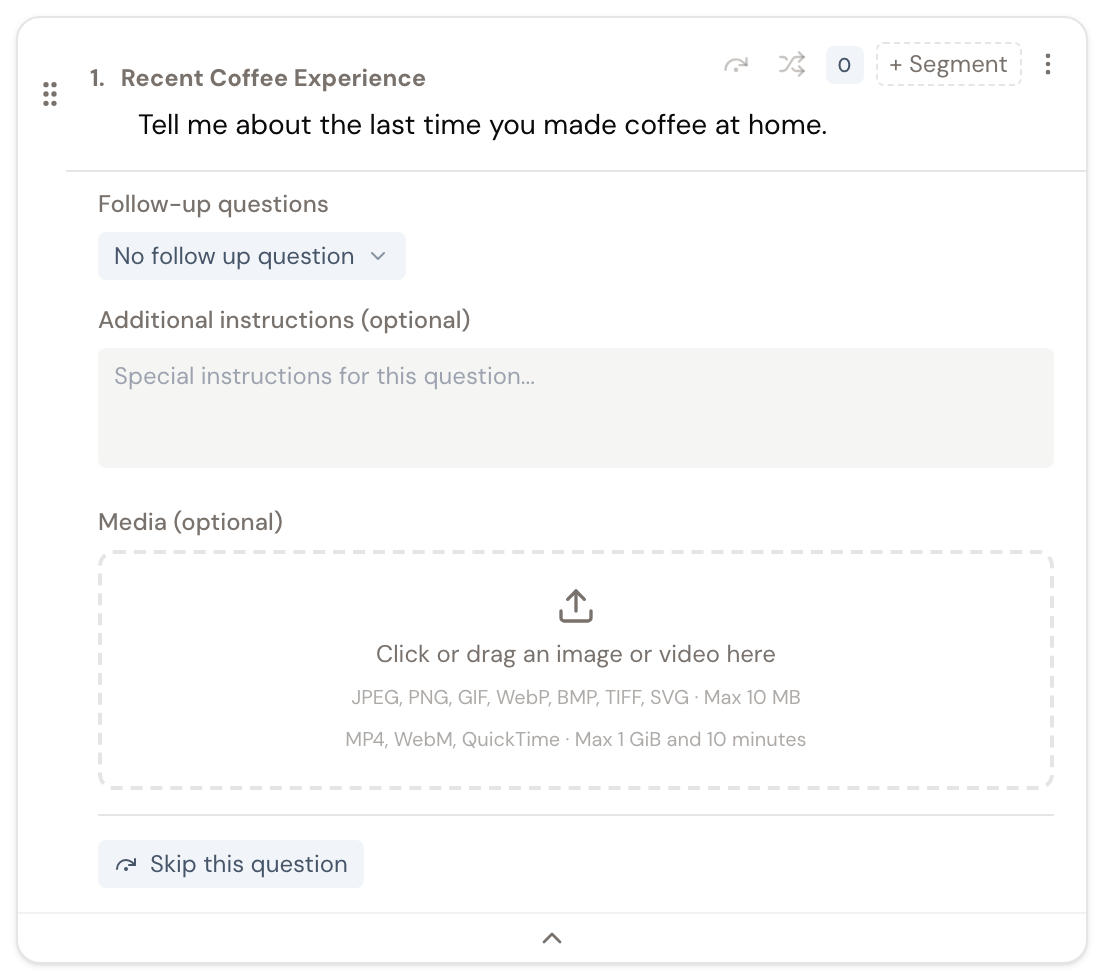Grab the drag handle for question 1
This screenshot has height=980, width=1104.
(x=49, y=94)
